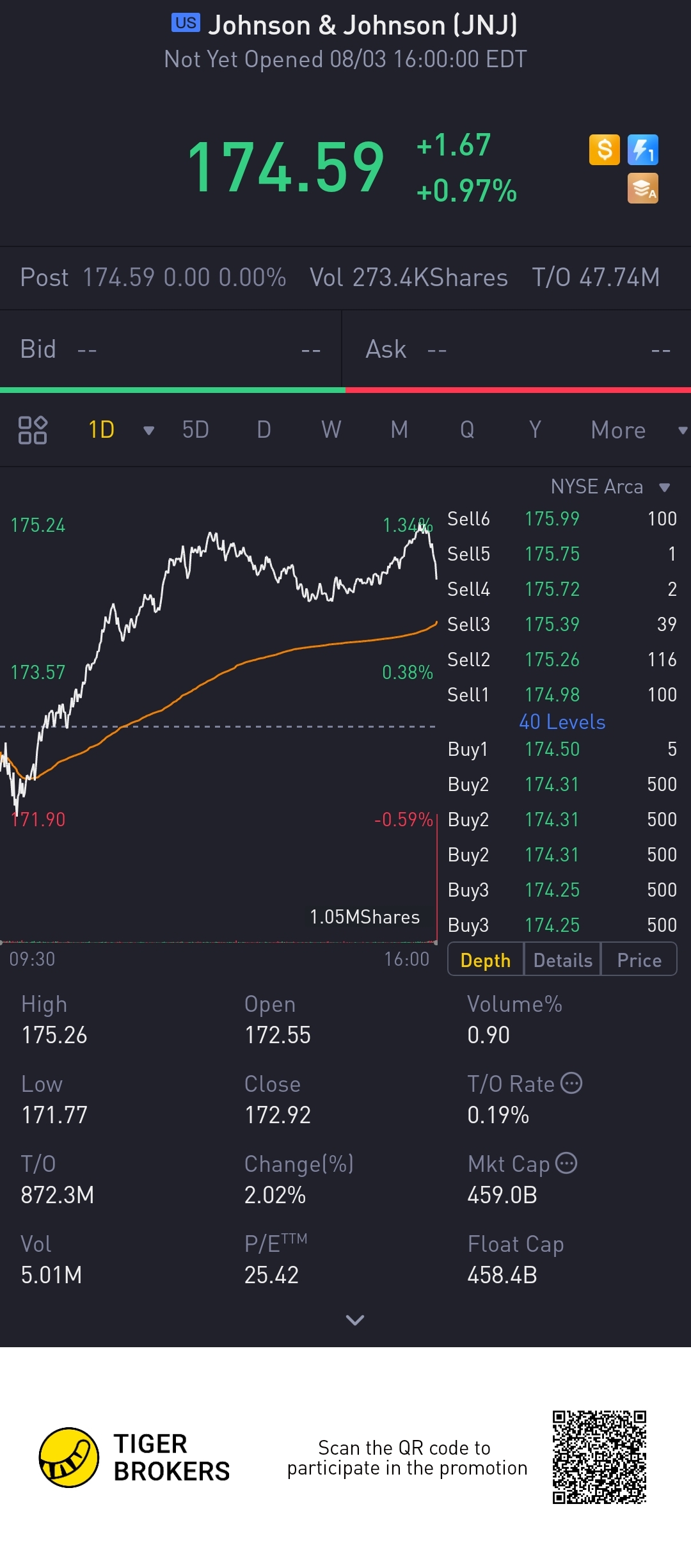Screen dimensions: 691x1568
Task: Tap the Mkt Cap info icon
Action: click(566, 1163)
